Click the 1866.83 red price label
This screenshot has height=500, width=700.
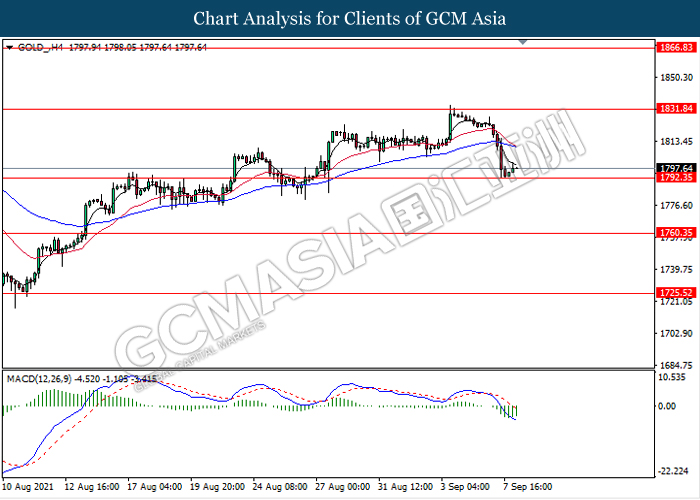[677, 47]
